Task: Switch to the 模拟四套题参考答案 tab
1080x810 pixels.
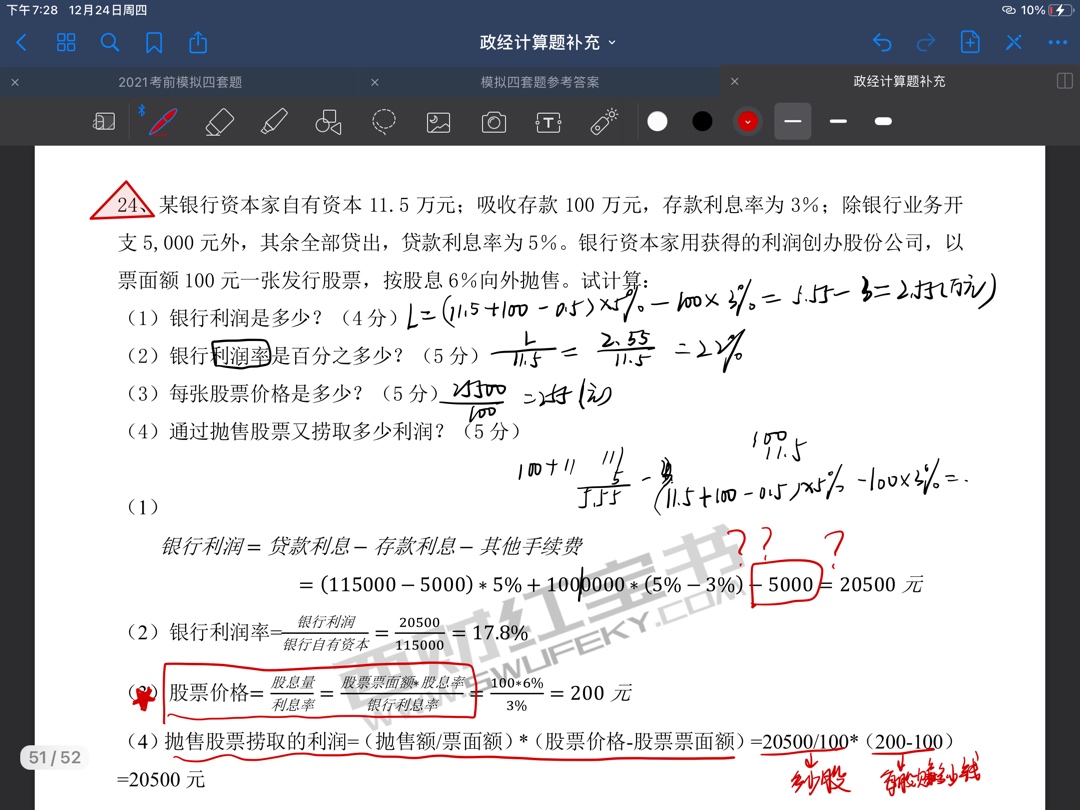Action: (x=539, y=82)
